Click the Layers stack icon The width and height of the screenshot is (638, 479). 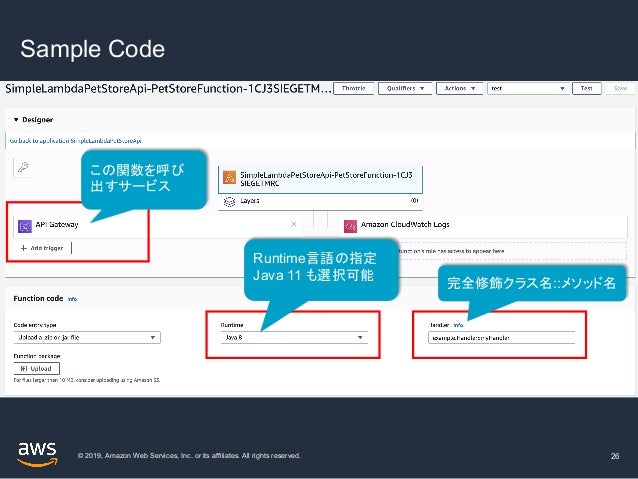[x=229, y=201]
